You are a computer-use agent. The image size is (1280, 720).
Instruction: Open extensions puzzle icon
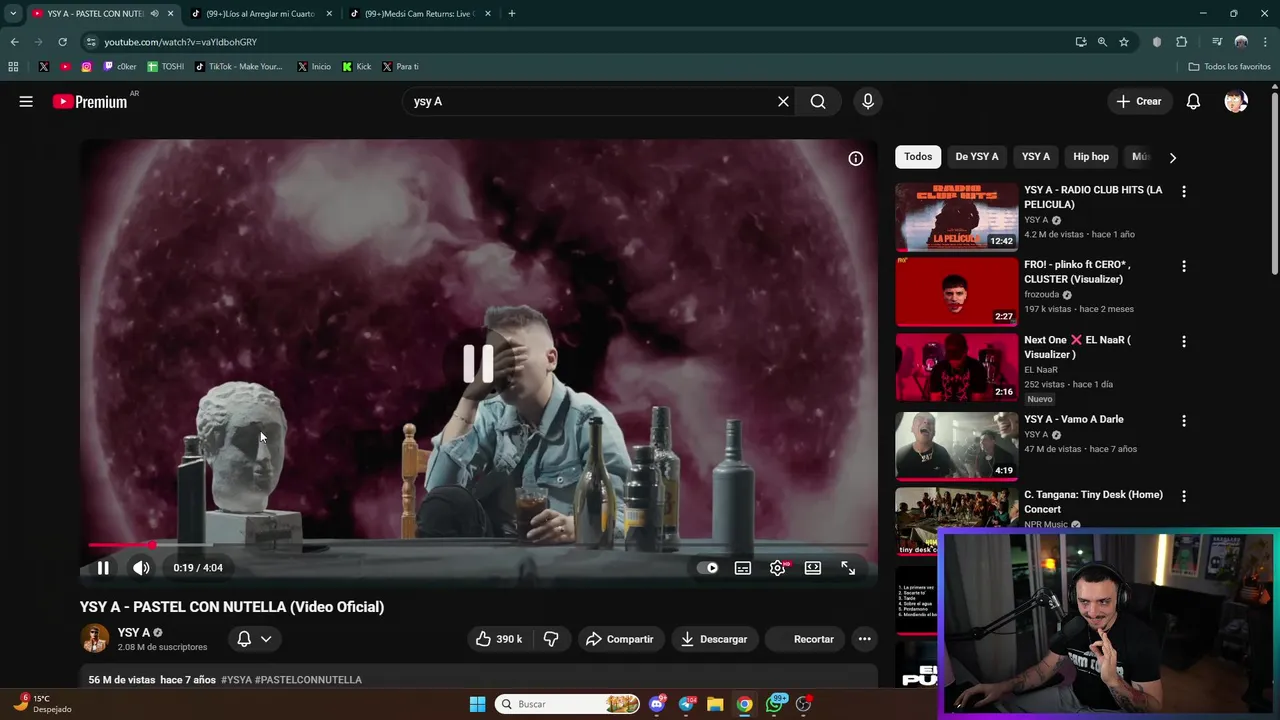point(1182,42)
